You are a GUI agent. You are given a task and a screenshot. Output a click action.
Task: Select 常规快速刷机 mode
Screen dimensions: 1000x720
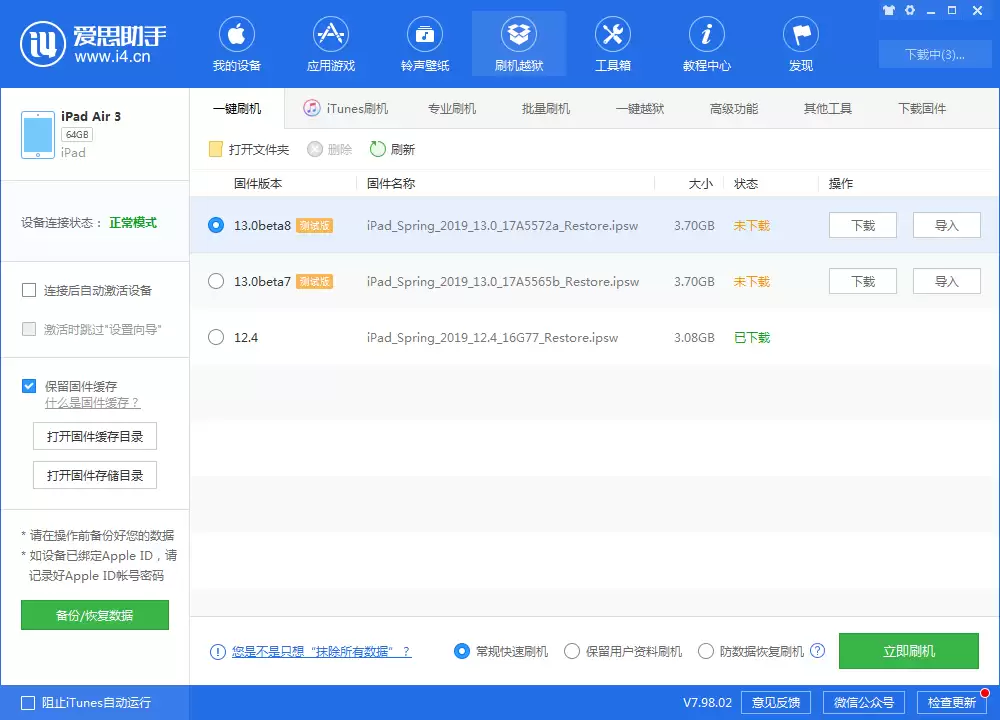tap(462, 651)
